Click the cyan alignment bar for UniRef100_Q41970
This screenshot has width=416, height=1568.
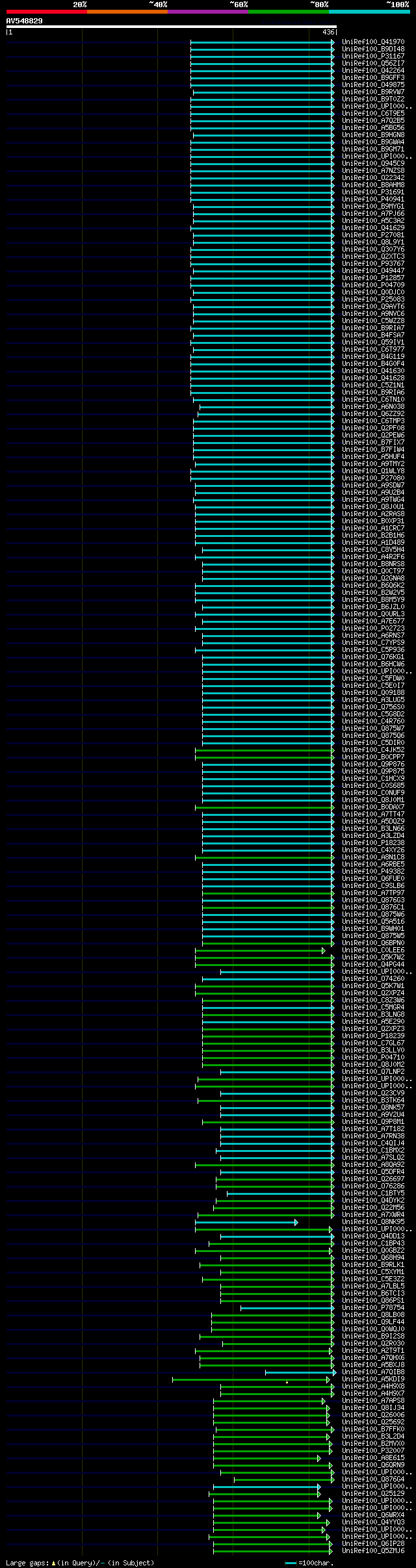click(263, 42)
